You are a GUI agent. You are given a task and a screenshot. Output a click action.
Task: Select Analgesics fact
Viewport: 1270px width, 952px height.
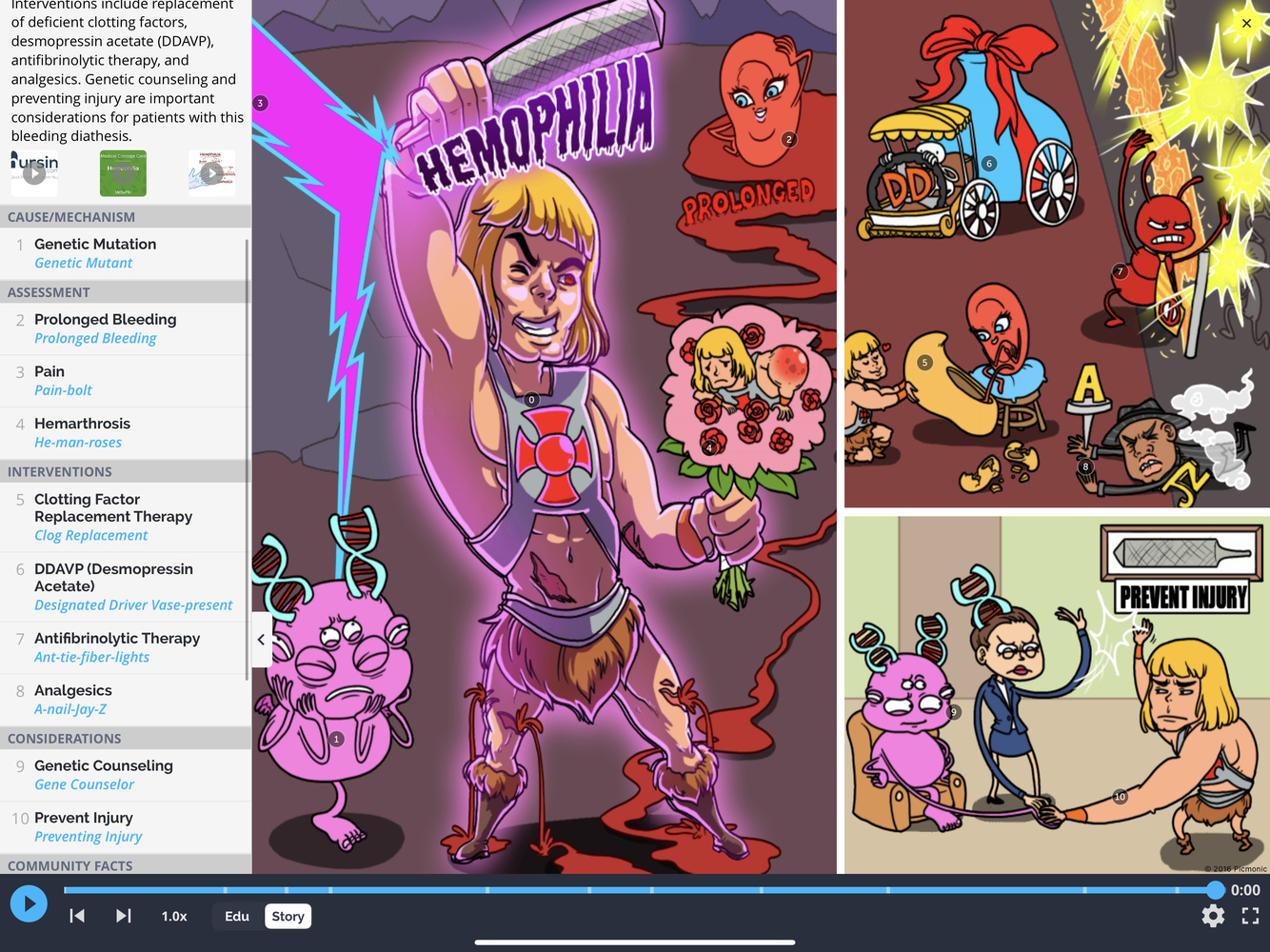[126, 700]
